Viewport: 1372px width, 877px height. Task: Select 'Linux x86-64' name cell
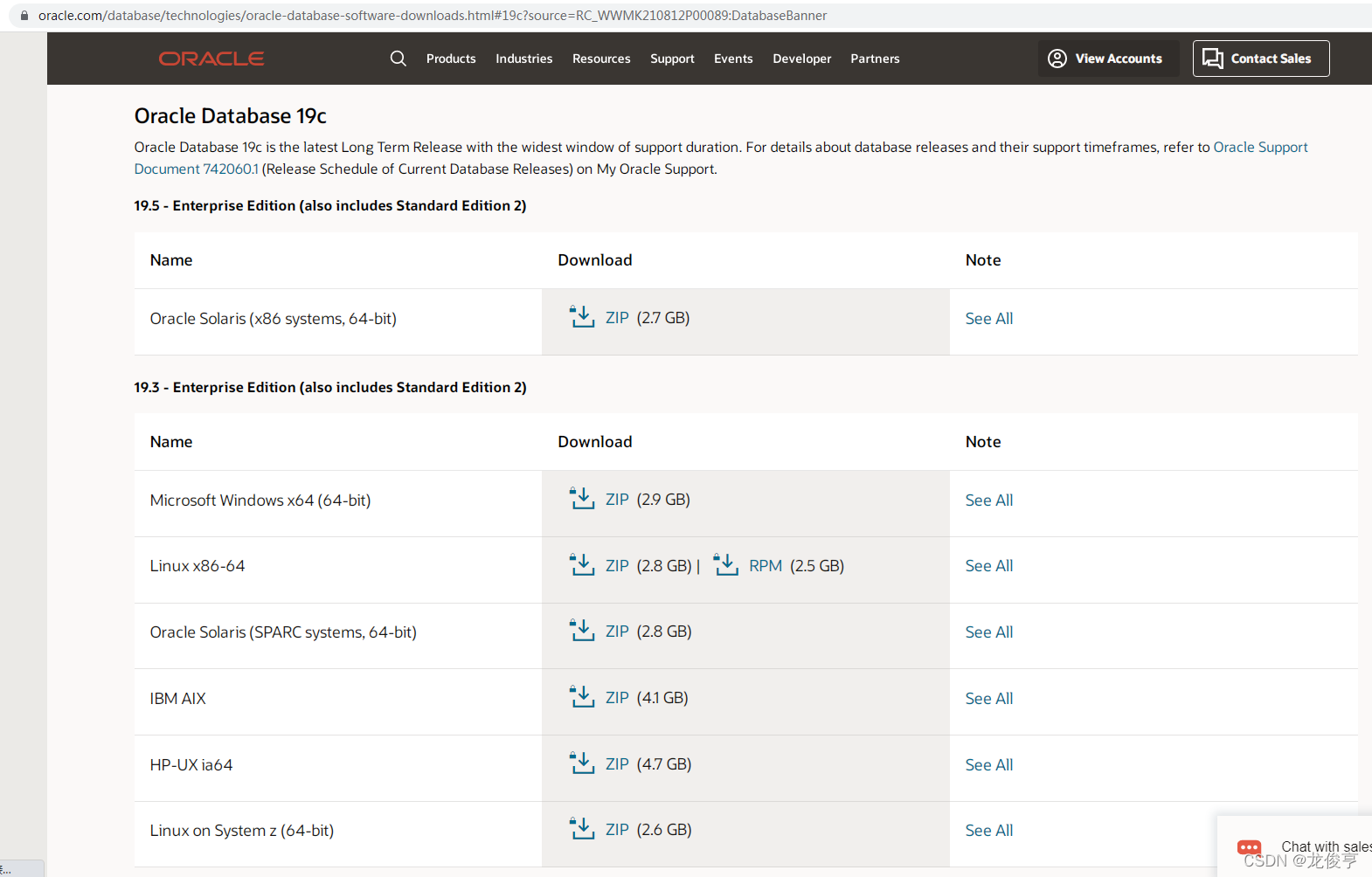click(197, 566)
